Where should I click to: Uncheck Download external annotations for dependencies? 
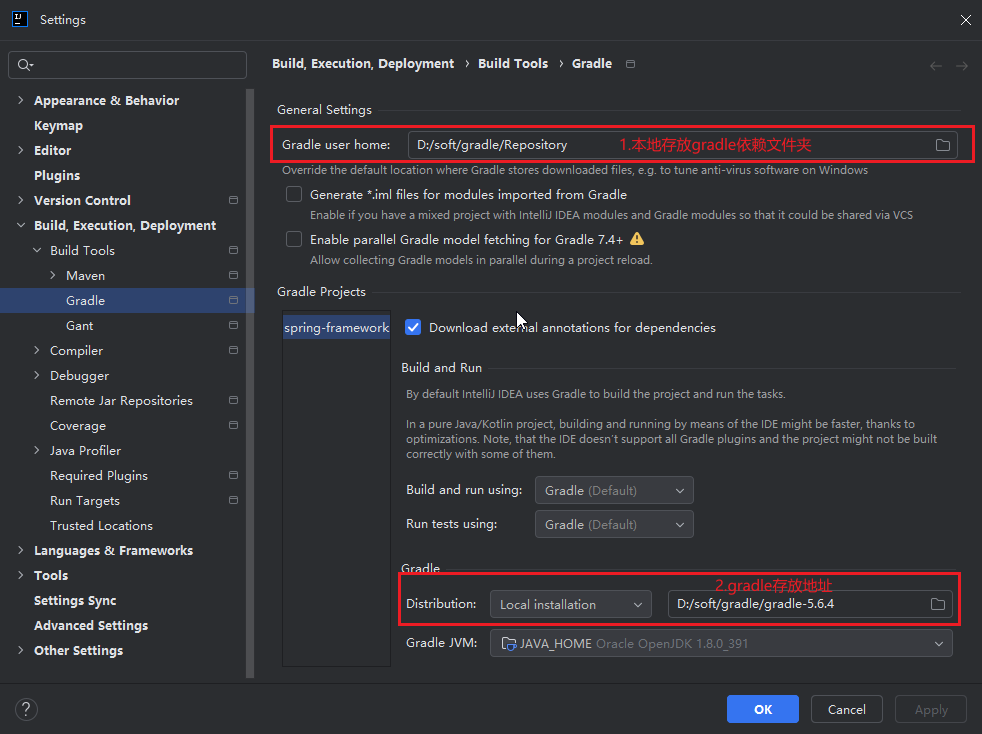pyautogui.click(x=413, y=328)
